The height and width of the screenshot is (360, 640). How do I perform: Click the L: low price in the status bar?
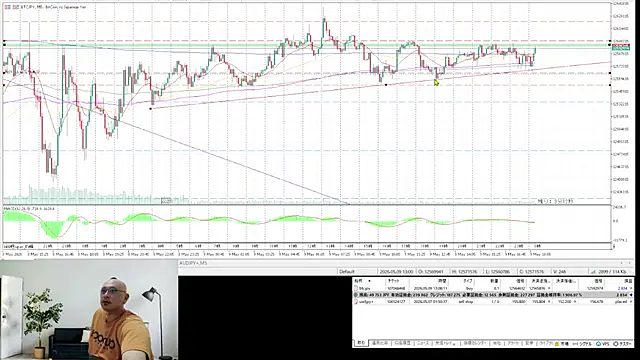(x=498, y=271)
